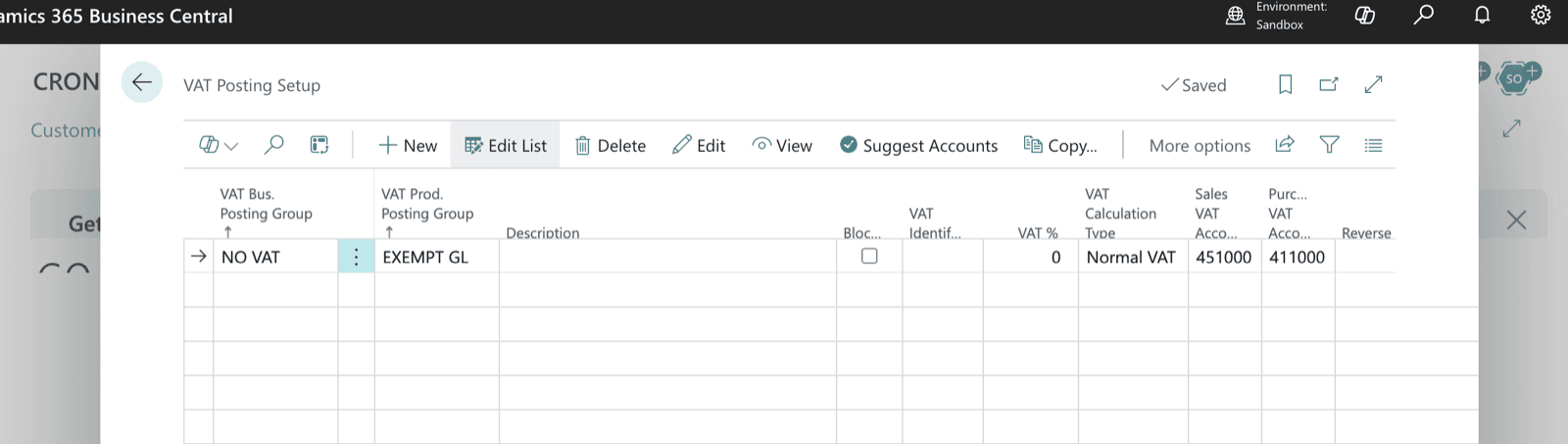The image size is (1568, 444).
Task: Sort by VAT Prod. Posting Group header
Action: click(x=427, y=213)
